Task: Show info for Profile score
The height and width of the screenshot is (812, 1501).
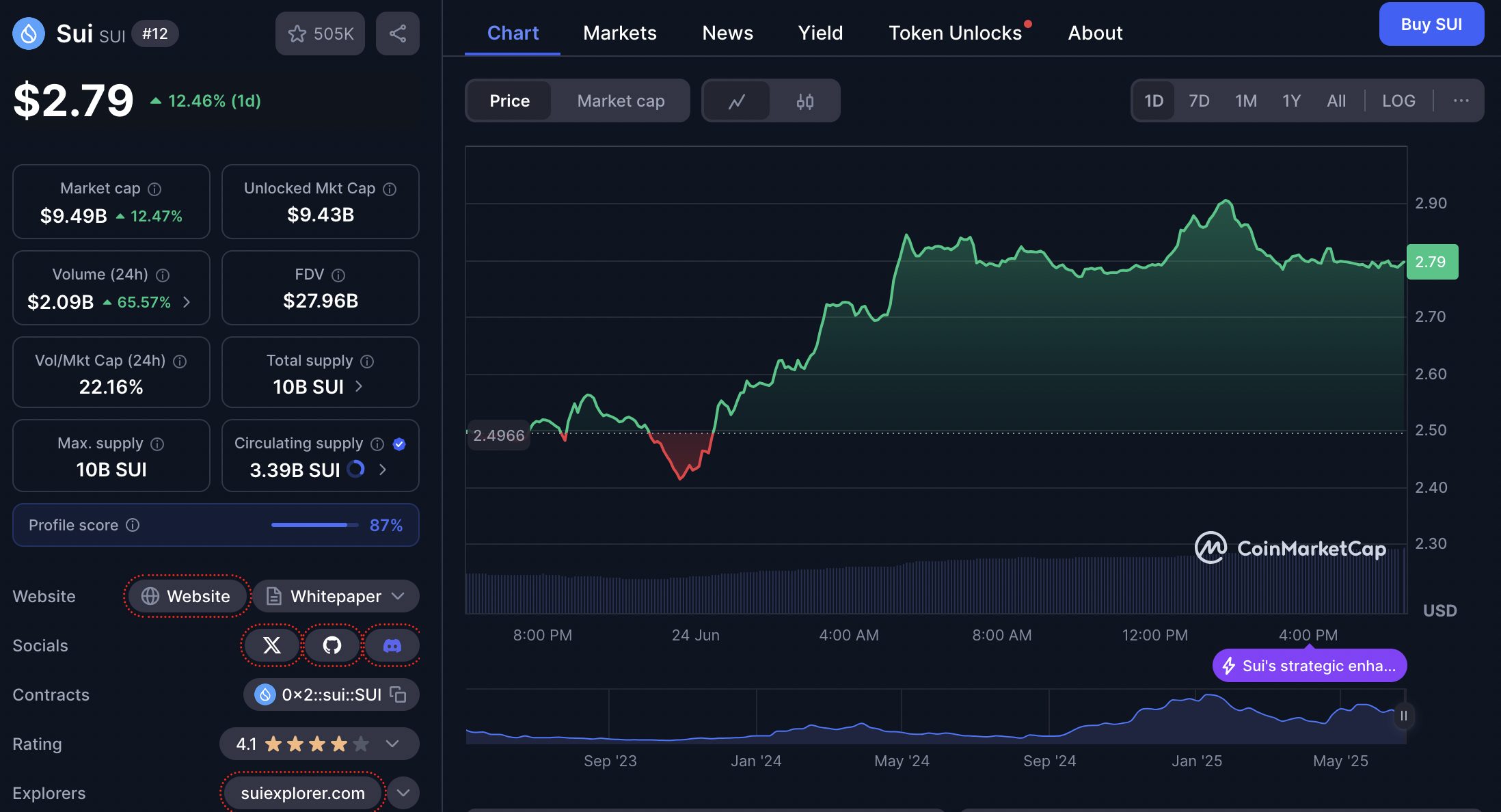Action: click(133, 525)
